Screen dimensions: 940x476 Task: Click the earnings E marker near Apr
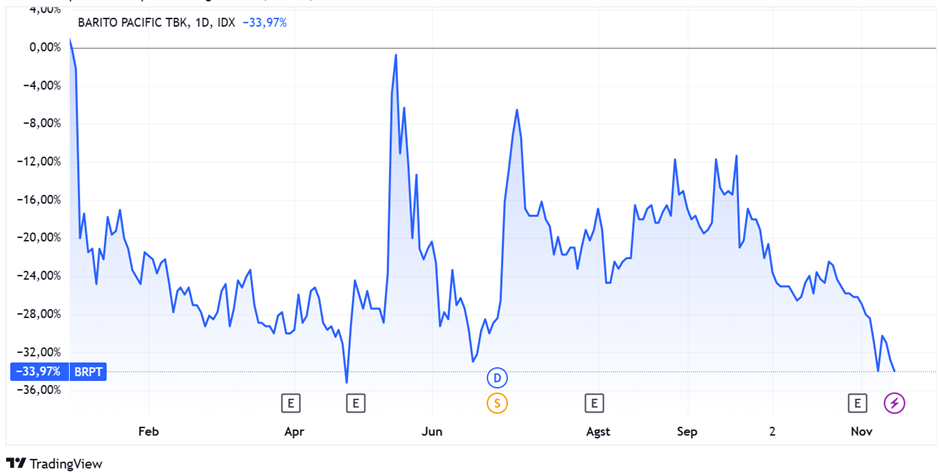[x=291, y=403]
